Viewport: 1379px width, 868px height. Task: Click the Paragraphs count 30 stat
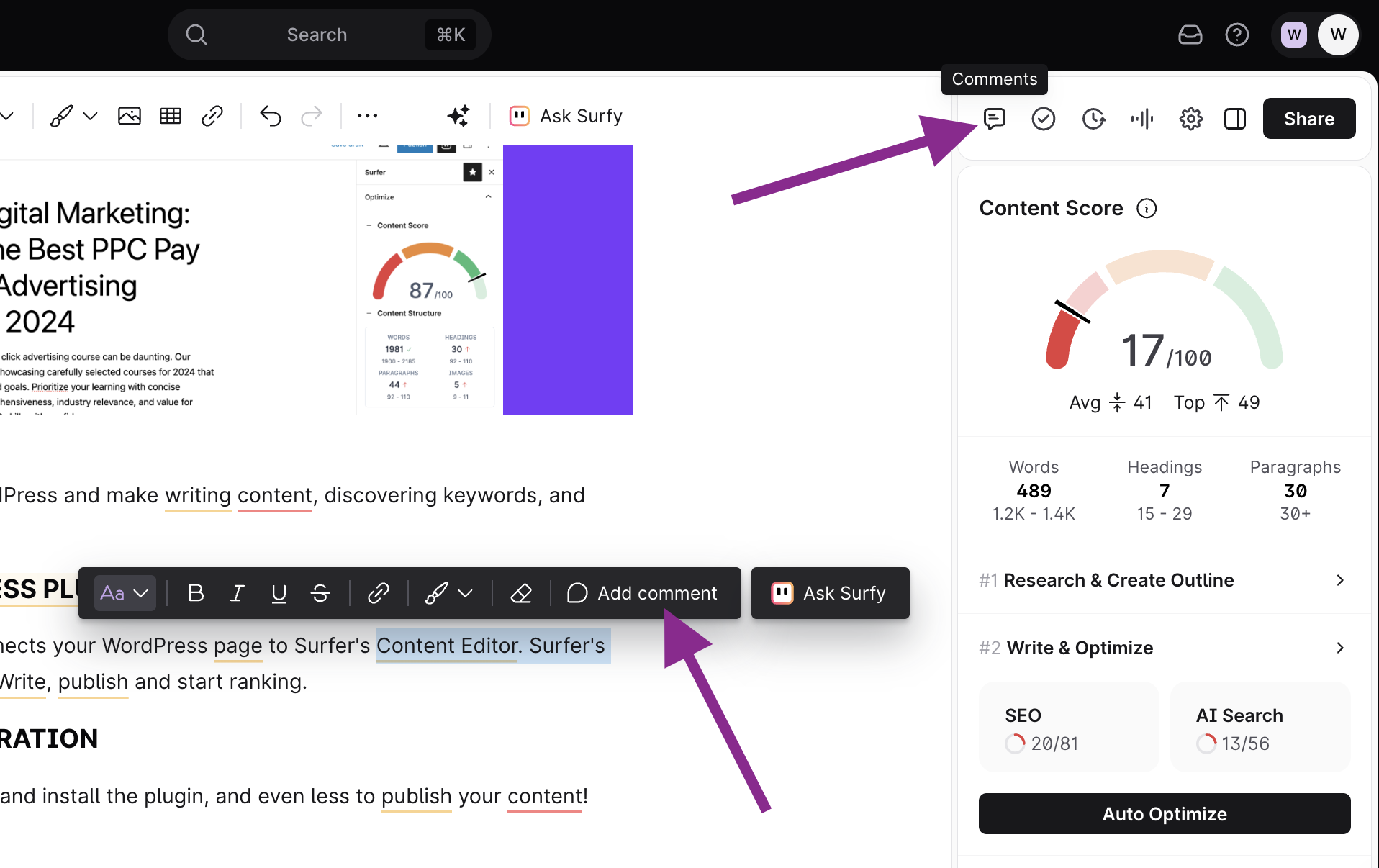(x=1296, y=491)
